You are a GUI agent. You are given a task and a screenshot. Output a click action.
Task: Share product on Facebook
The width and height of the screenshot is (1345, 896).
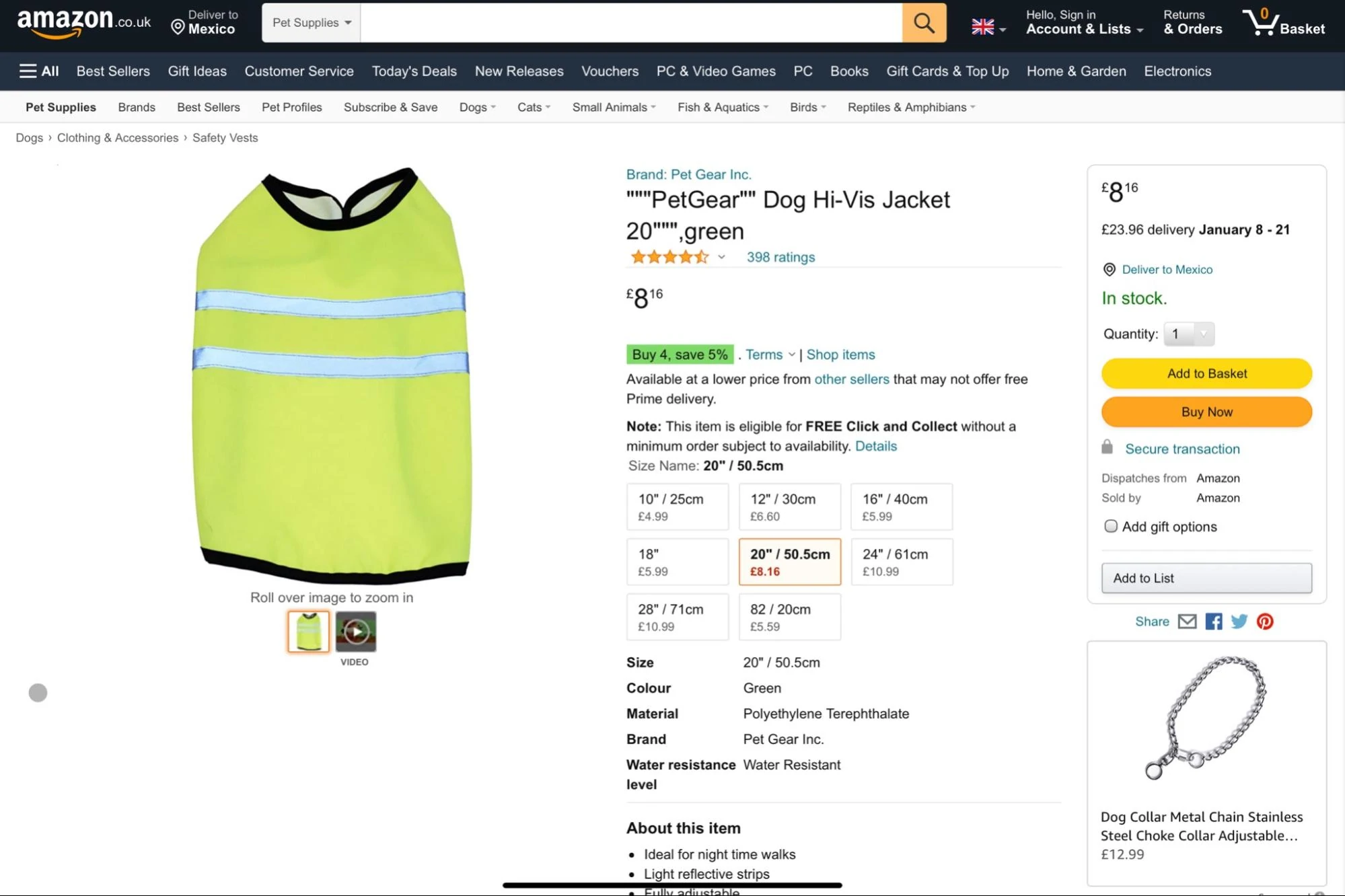coord(1213,622)
